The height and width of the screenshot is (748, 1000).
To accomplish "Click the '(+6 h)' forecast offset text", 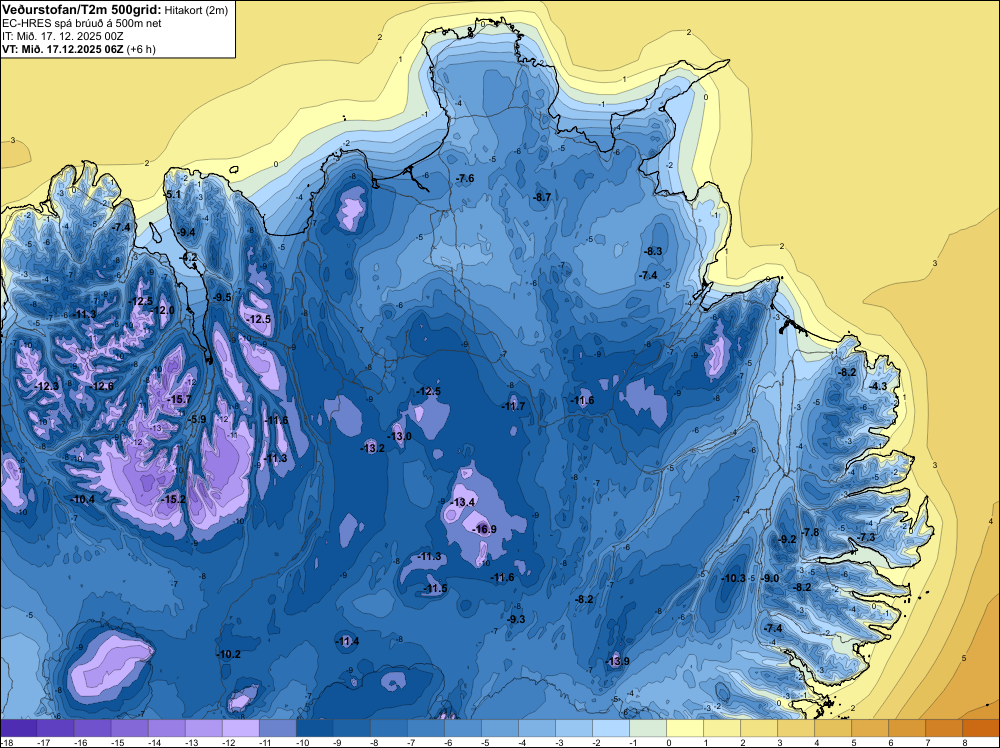I will coord(141,49).
